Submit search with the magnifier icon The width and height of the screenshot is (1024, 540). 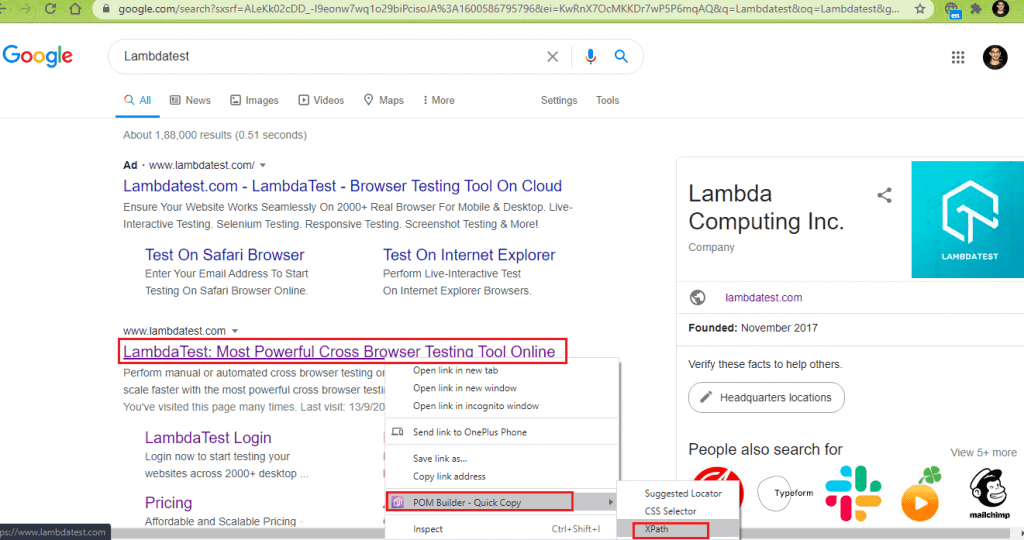click(621, 57)
